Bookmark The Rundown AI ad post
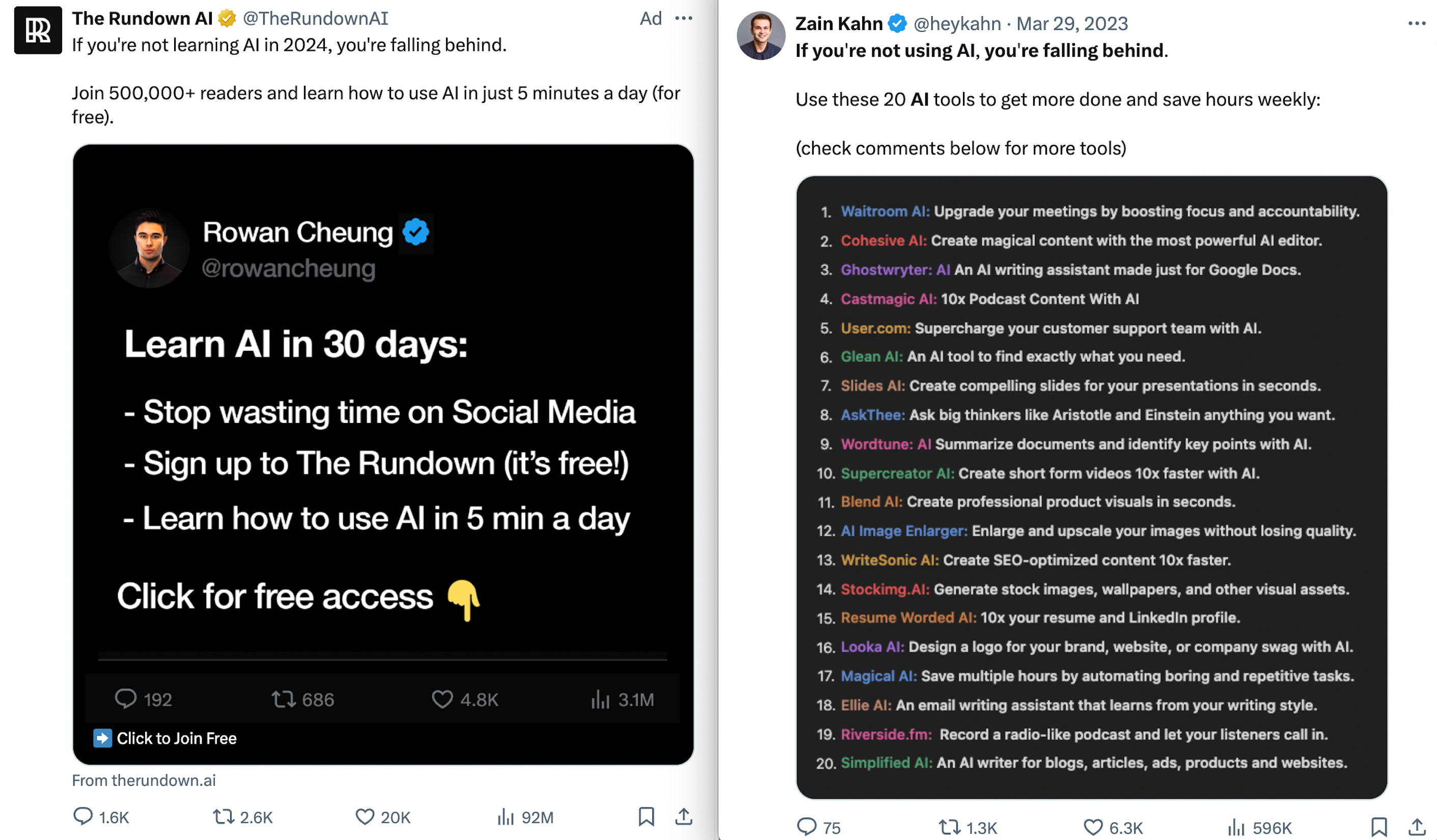Image resolution: width=1437 pixels, height=840 pixels. click(646, 817)
